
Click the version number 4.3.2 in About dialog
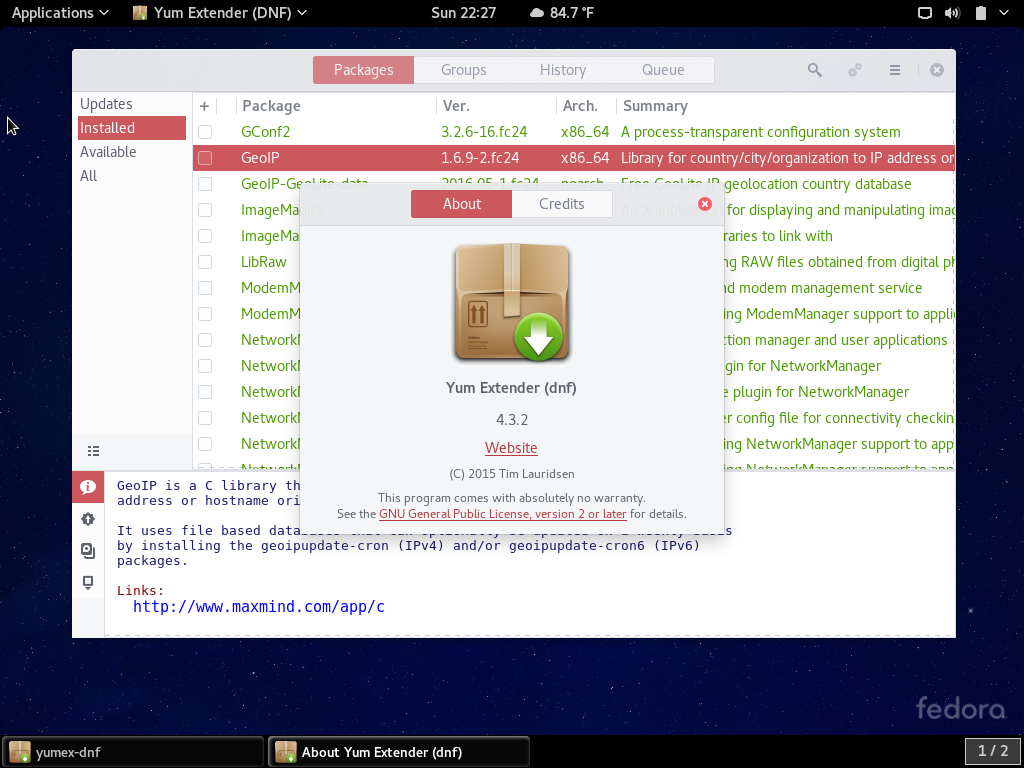pos(512,419)
